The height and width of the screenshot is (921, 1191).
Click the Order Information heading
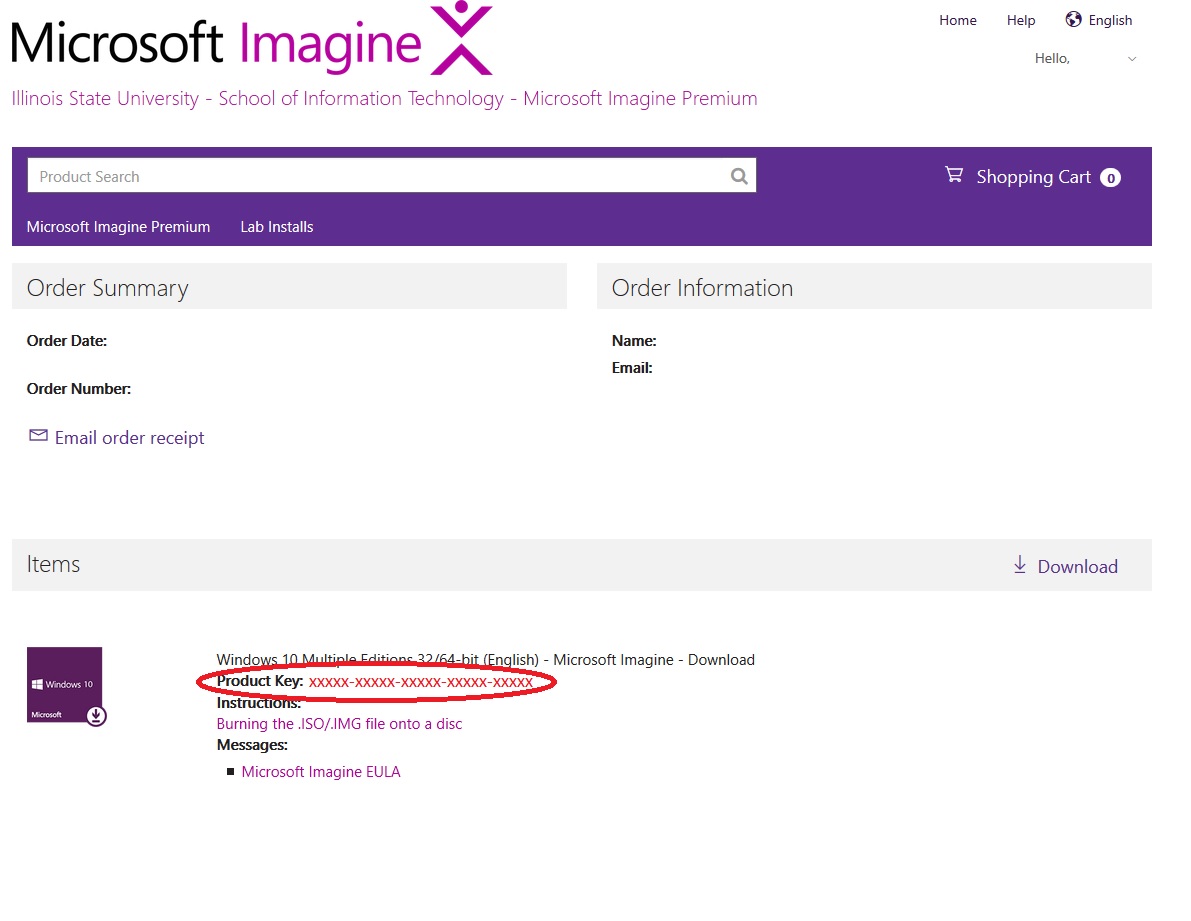point(702,288)
